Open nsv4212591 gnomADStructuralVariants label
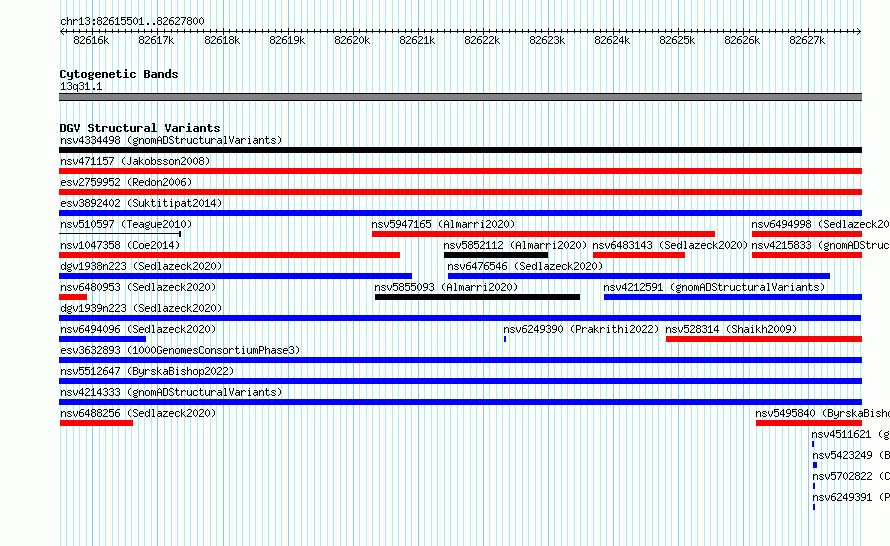 (714, 287)
